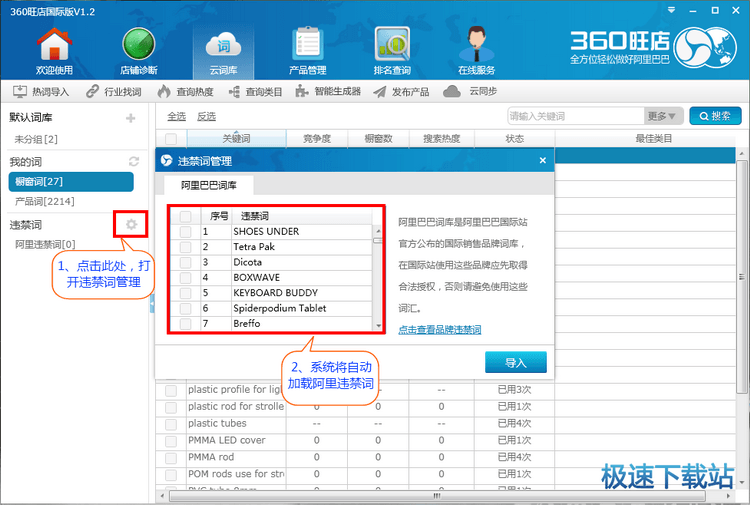Click 全选 to select all keywords
The height and width of the screenshot is (505, 750).
pyautogui.click(x=176, y=116)
